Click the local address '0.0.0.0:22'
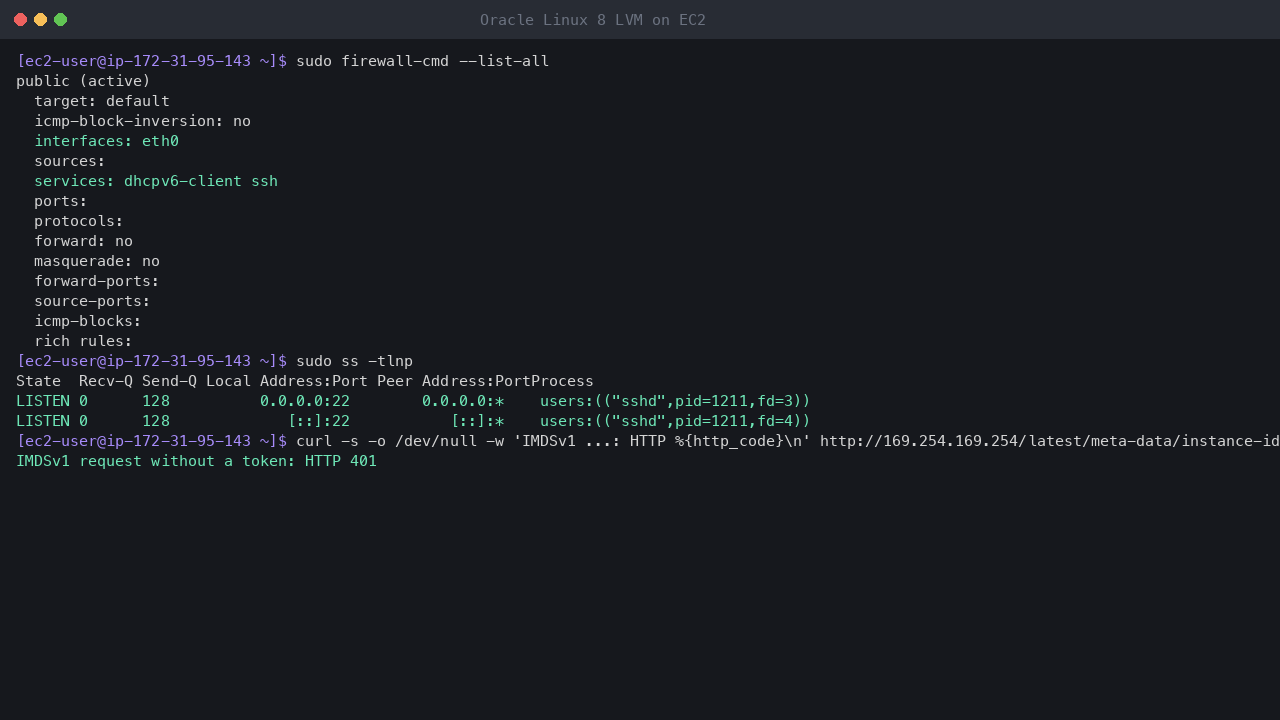1280x720 pixels. (305, 401)
